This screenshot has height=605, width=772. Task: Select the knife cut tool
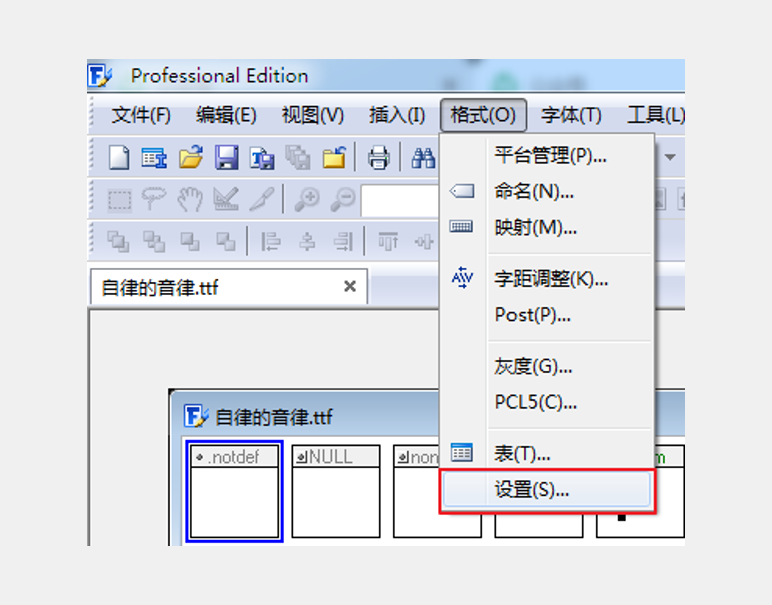(261, 199)
